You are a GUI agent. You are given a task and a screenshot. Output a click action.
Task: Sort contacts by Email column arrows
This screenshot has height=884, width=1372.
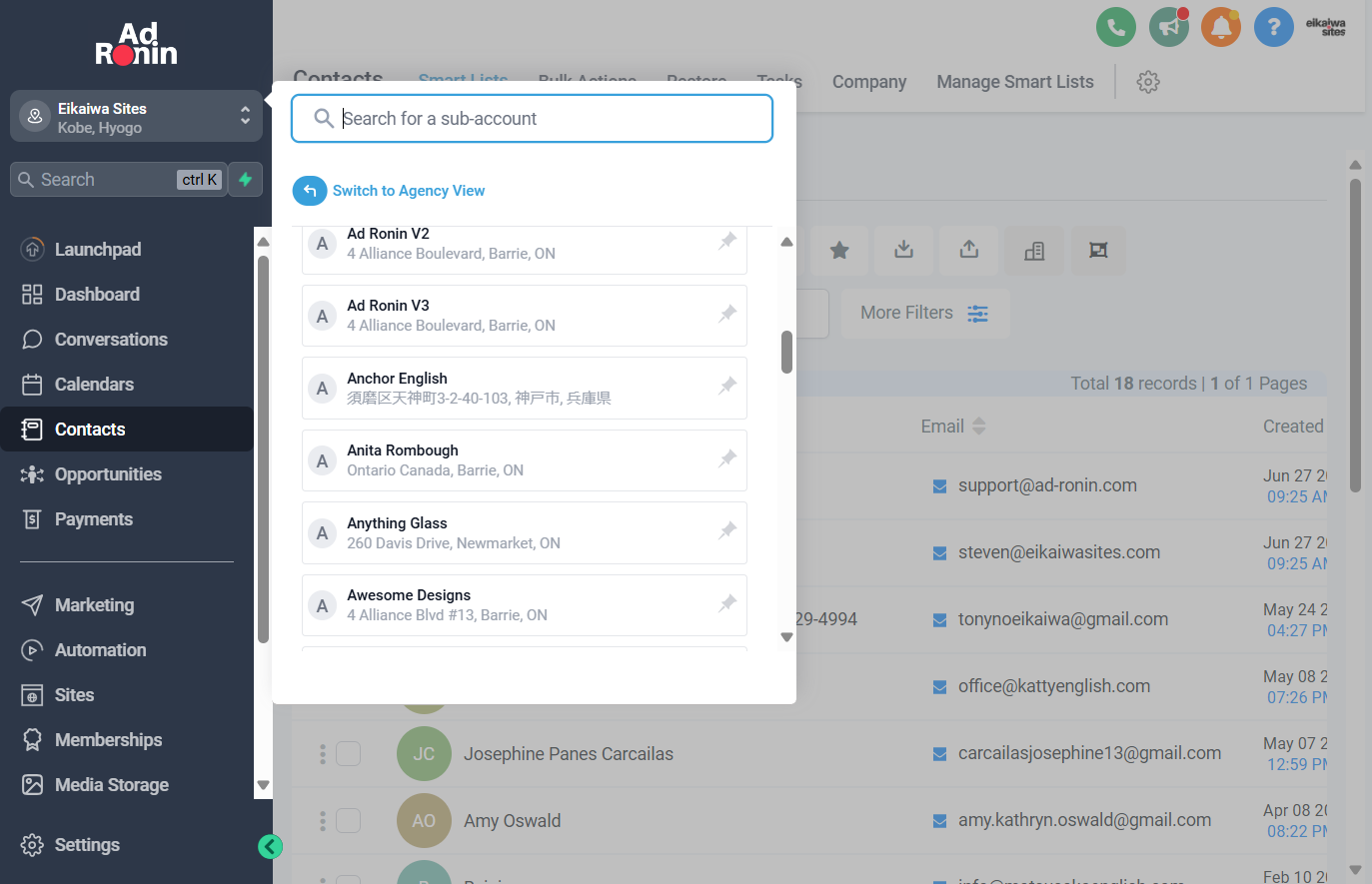pyautogui.click(x=979, y=427)
